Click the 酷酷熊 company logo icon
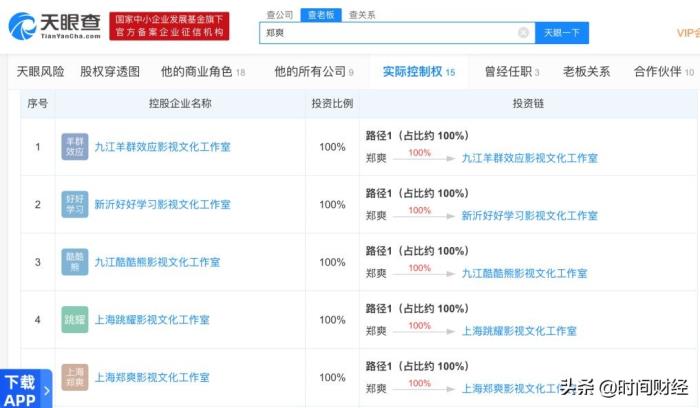 coord(75,262)
